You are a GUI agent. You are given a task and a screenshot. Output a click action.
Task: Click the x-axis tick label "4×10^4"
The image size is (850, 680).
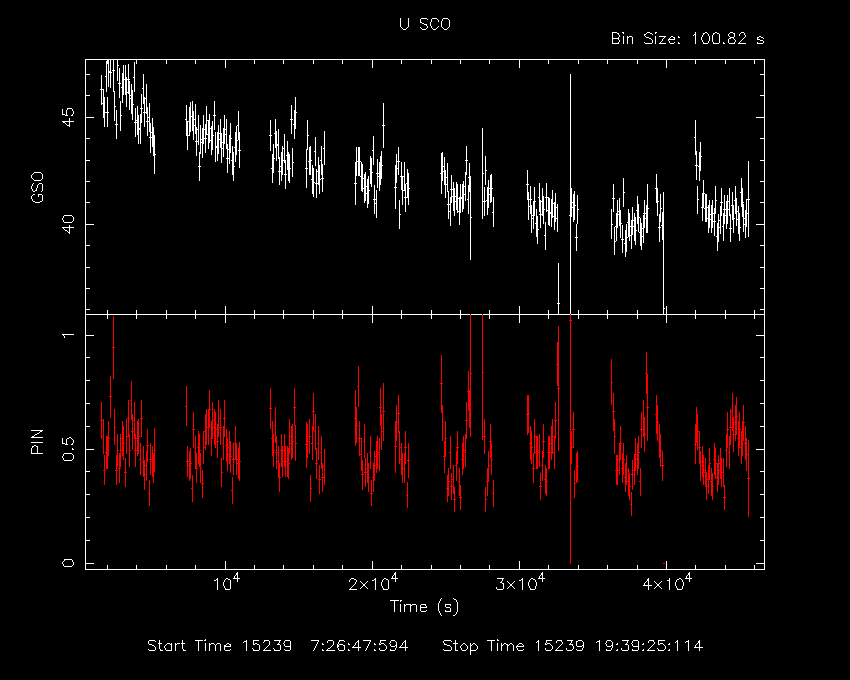pos(667,583)
